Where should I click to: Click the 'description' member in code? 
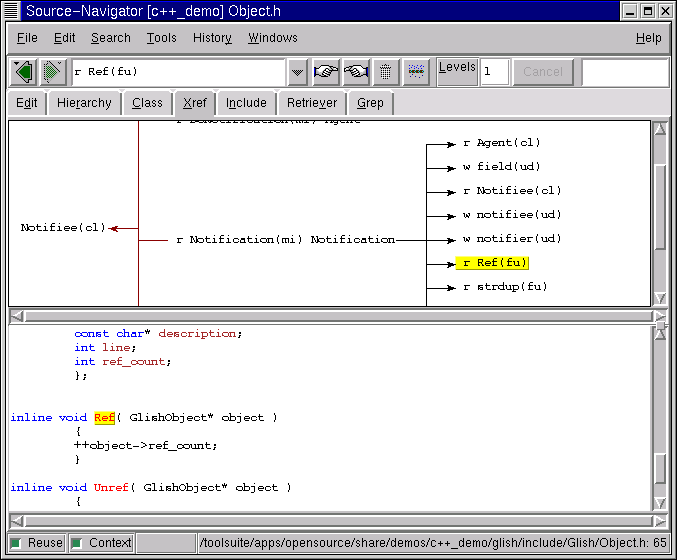pyautogui.click(x=197, y=334)
